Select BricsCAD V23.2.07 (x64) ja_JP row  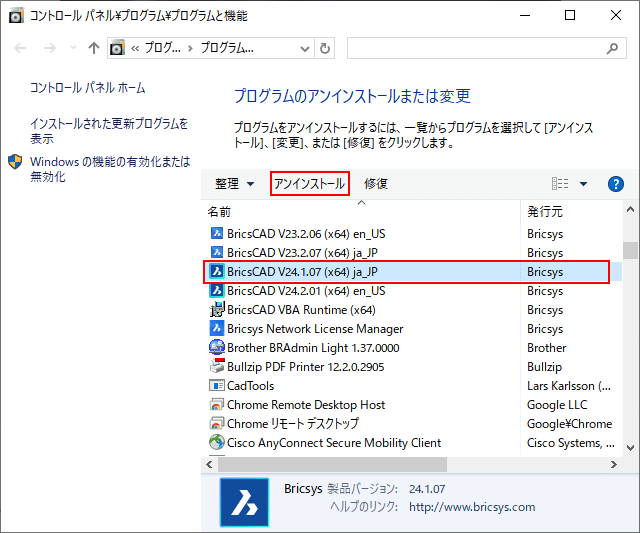(412, 253)
